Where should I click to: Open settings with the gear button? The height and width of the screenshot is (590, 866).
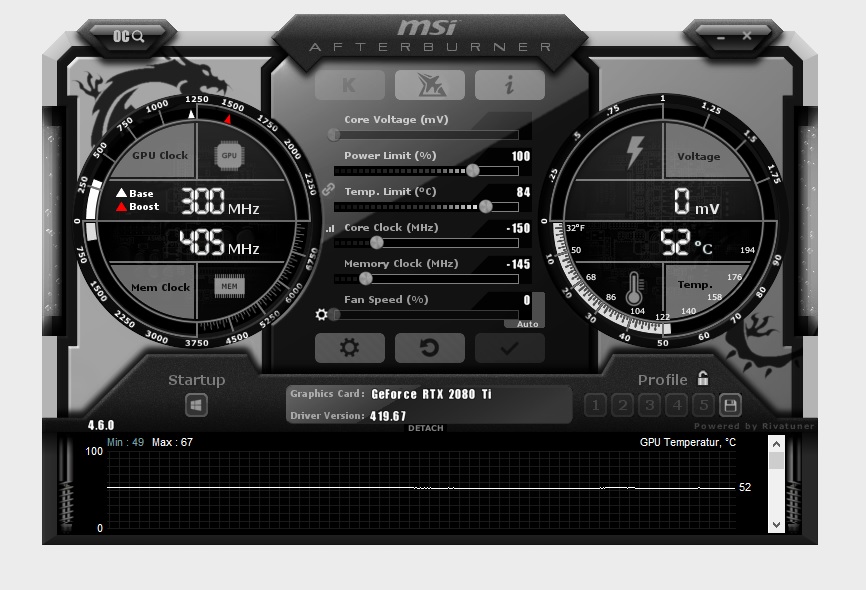(350, 347)
